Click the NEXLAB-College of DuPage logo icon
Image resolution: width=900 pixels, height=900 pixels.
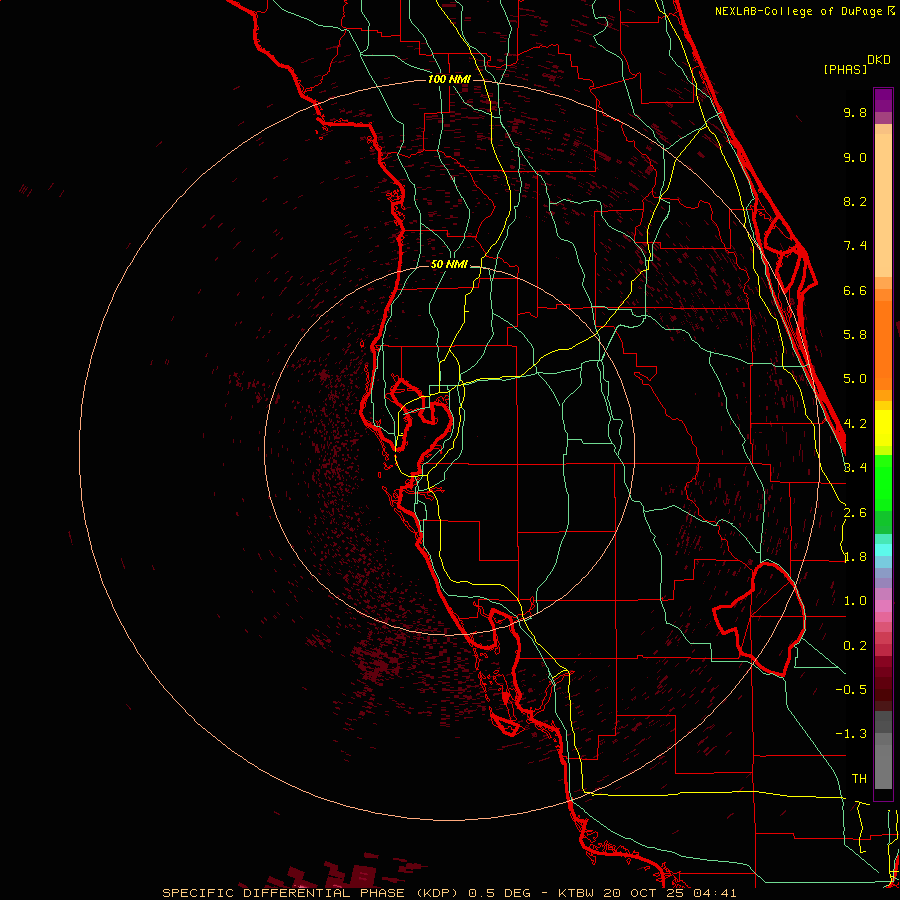pyautogui.click(x=892, y=11)
